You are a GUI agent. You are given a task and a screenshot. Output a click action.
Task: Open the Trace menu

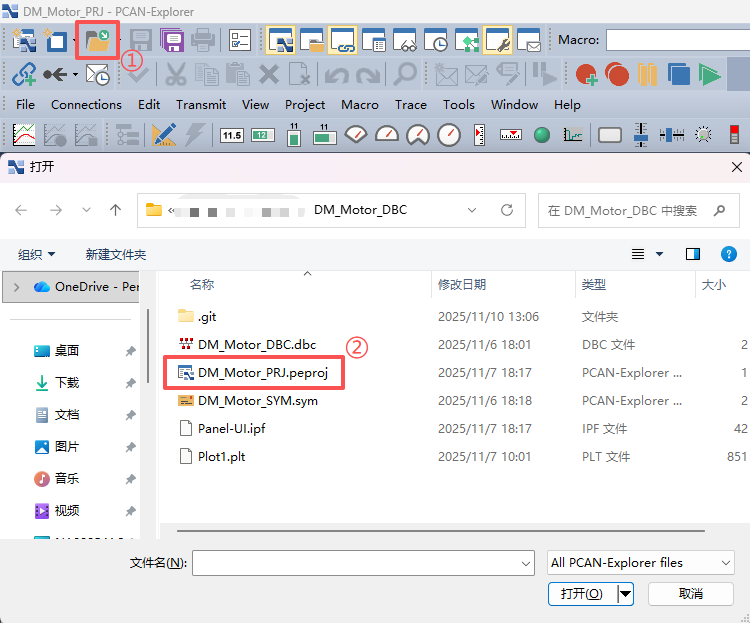coord(411,104)
